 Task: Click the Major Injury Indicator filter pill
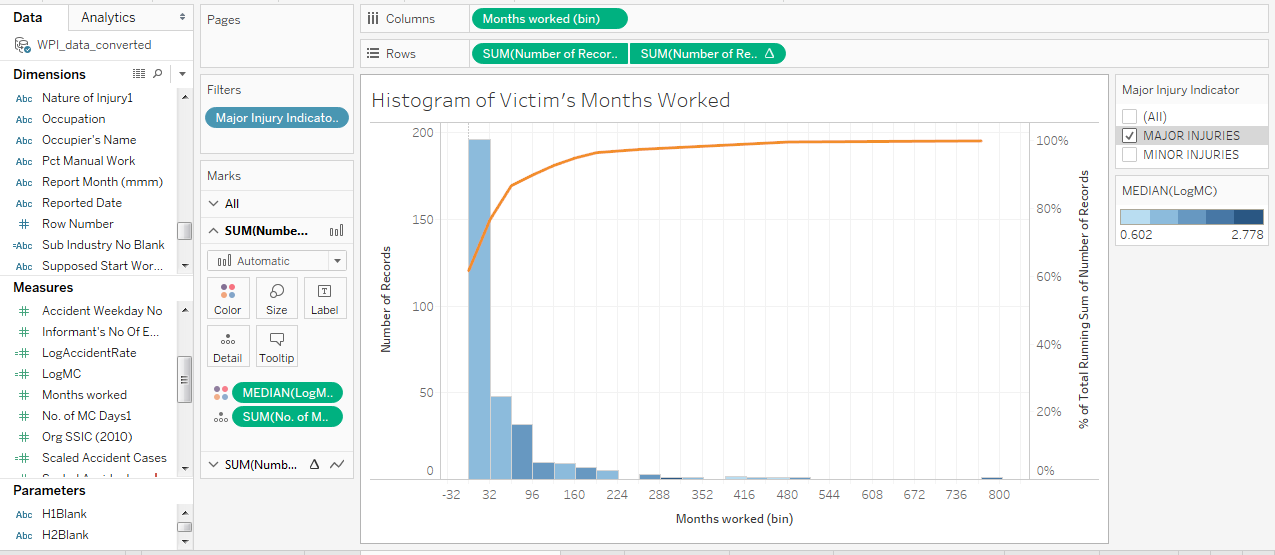coord(277,118)
